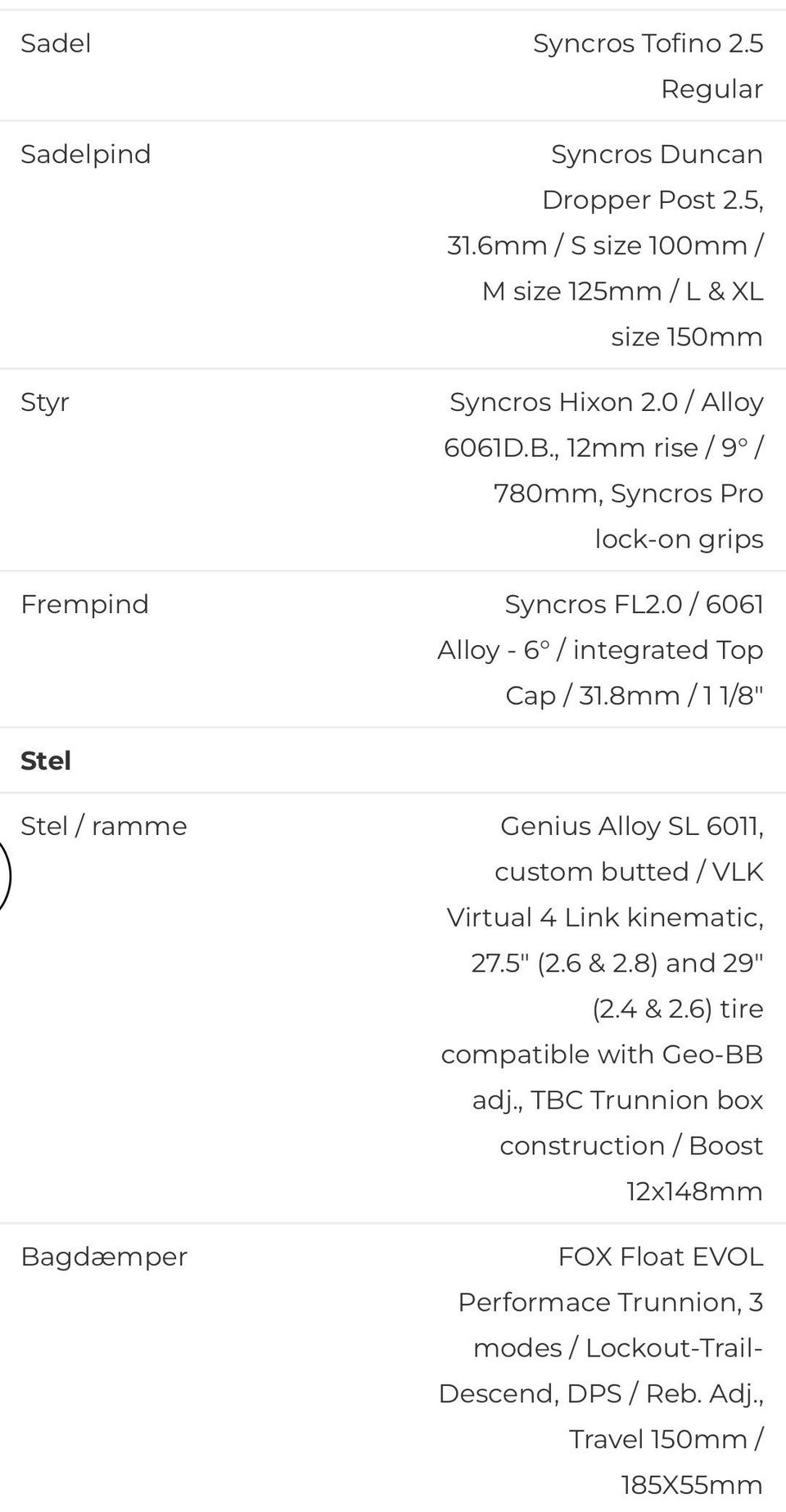Click the Syncros Hixon 2.0 / Alloy line
The width and height of the screenshot is (786, 1512).
pos(606,402)
